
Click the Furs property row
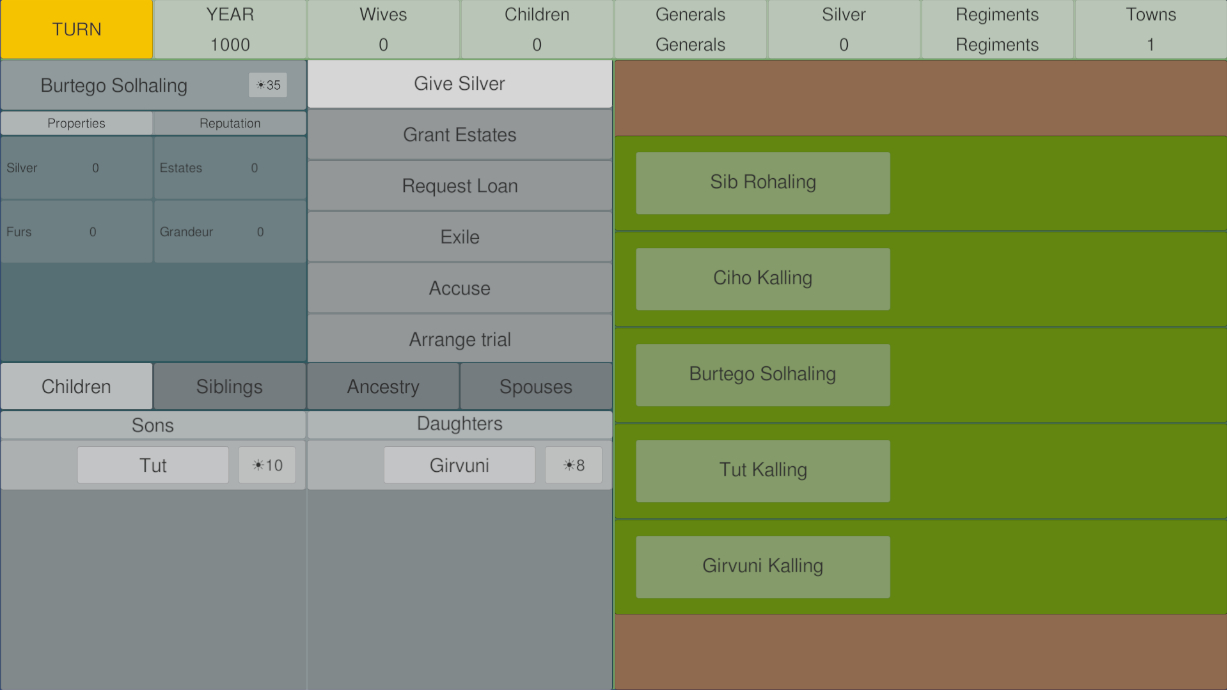pos(77,232)
